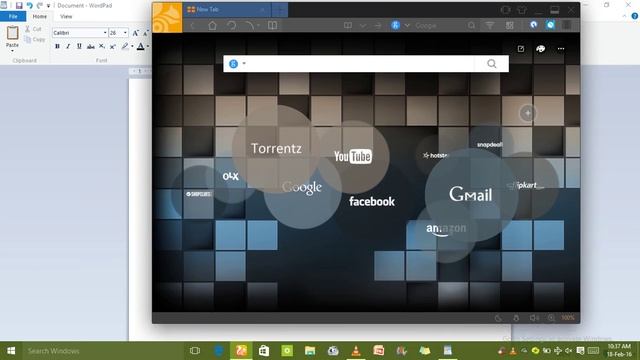Switch to the Home tab in WordPad
This screenshot has width=640, height=360.
tap(40, 16)
